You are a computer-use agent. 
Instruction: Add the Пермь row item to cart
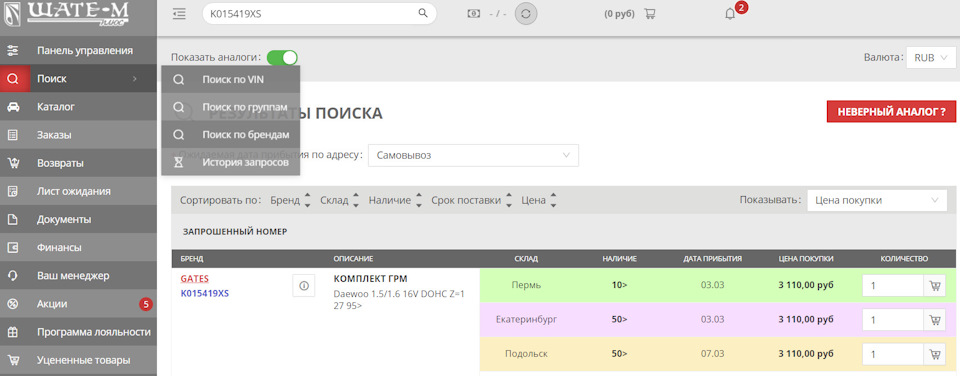click(934, 285)
